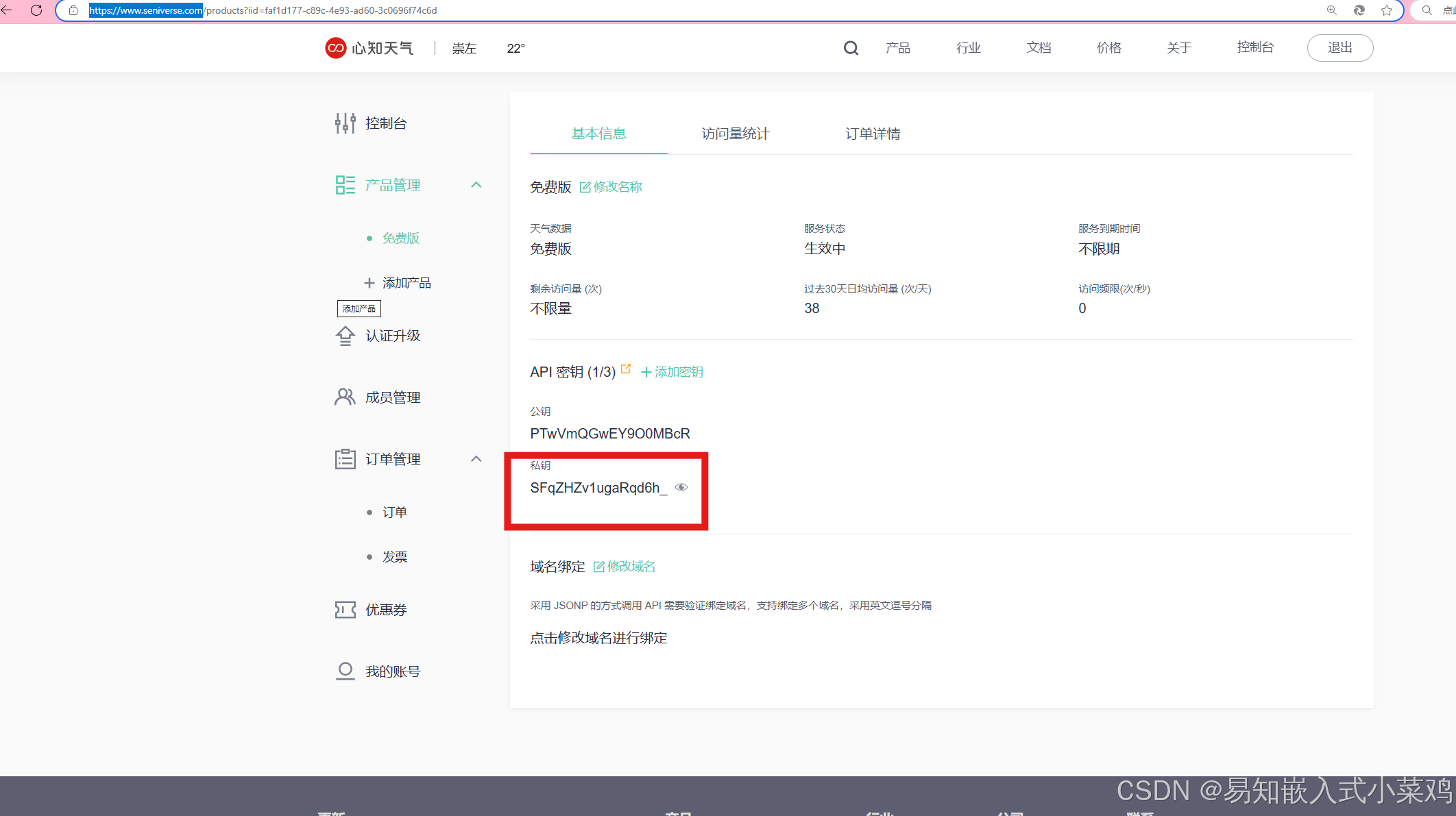Click the 订单管理 clipboard icon
Image resolution: width=1456 pixels, height=816 pixels.
345,458
